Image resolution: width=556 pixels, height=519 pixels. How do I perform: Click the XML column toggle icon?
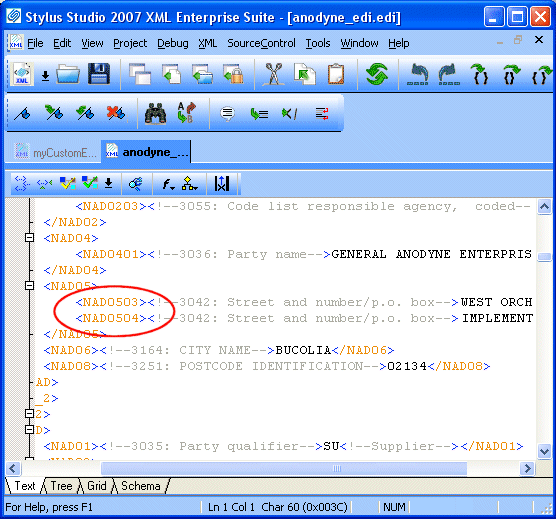click(x=222, y=184)
